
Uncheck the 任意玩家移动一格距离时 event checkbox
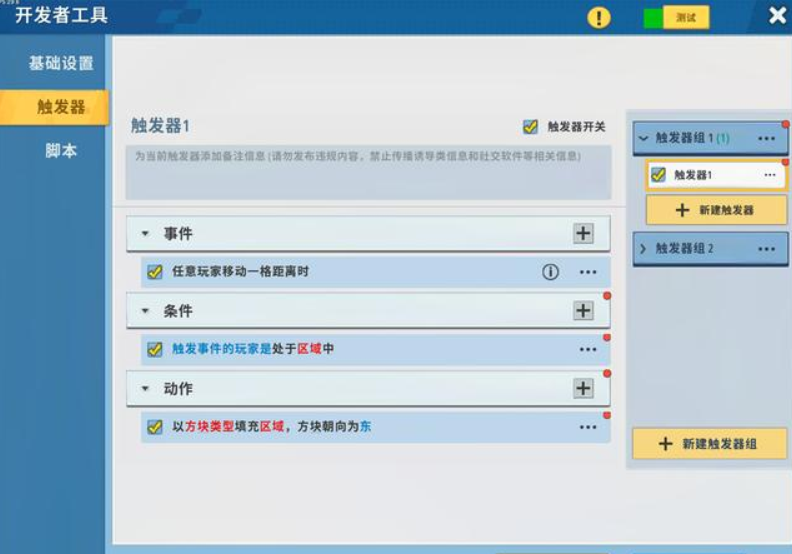click(155, 272)
